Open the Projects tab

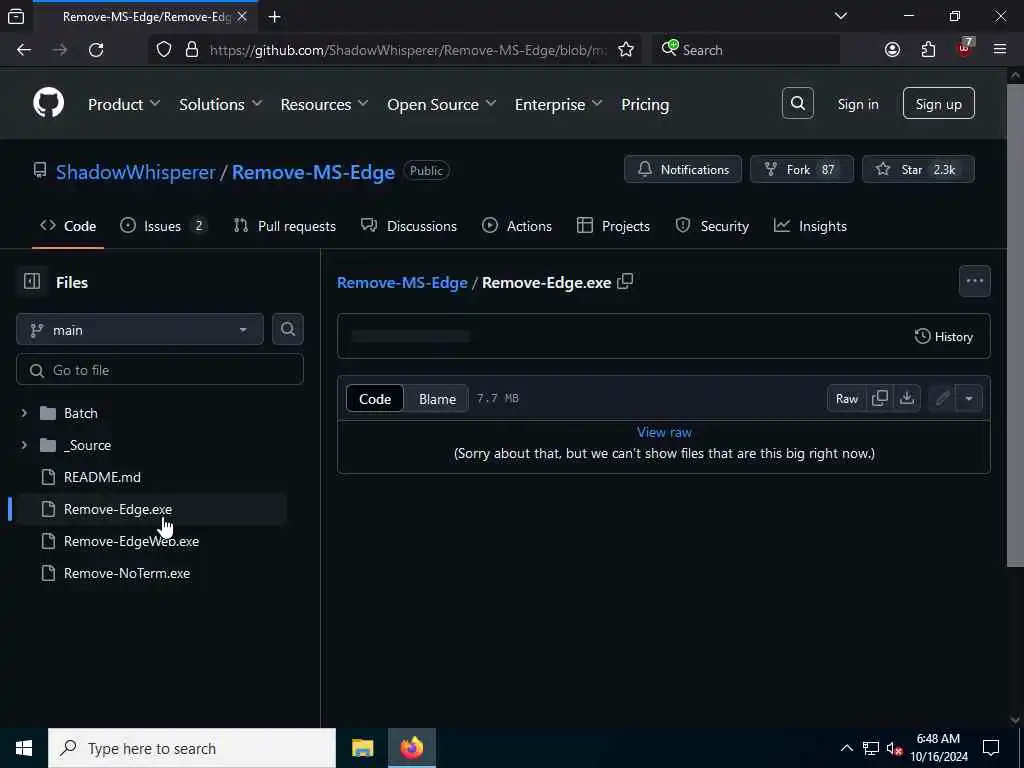pyautogui.click(x=613, y=226)
